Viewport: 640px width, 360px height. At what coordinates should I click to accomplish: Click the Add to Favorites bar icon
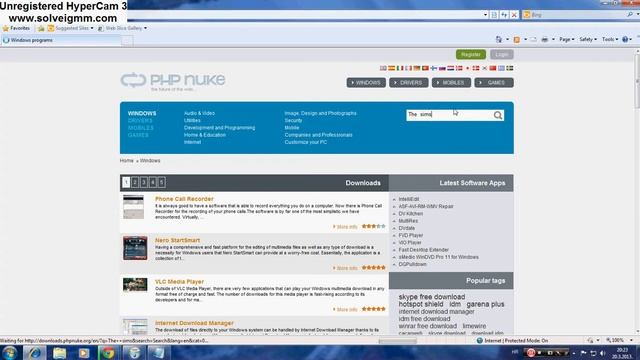coord(41,28)
